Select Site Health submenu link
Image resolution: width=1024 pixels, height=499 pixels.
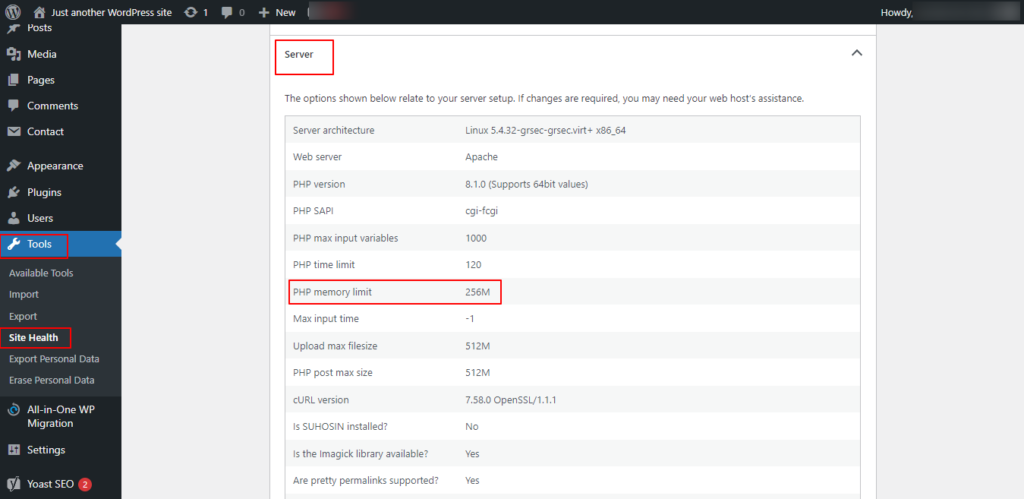(x=34, y=338)
